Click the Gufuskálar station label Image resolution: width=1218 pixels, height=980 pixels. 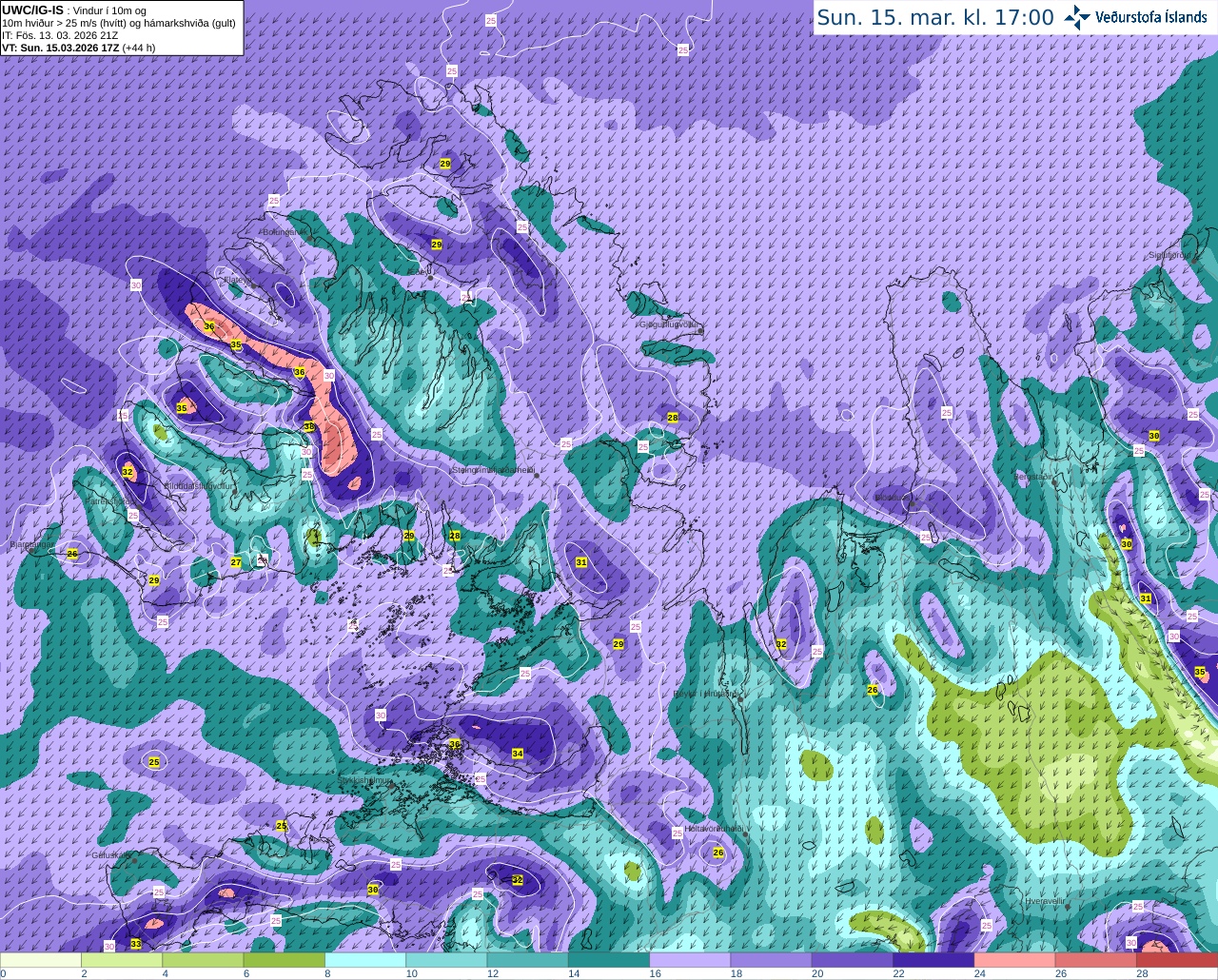[110, 854]
